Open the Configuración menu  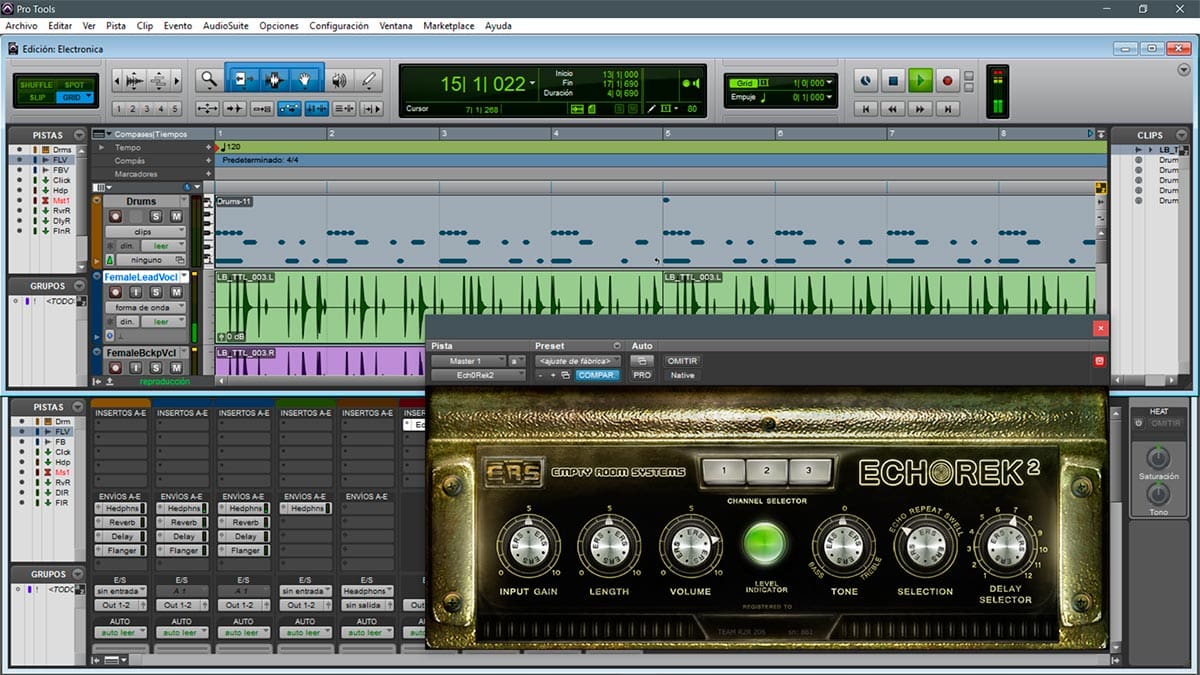(x=339, y=25)
